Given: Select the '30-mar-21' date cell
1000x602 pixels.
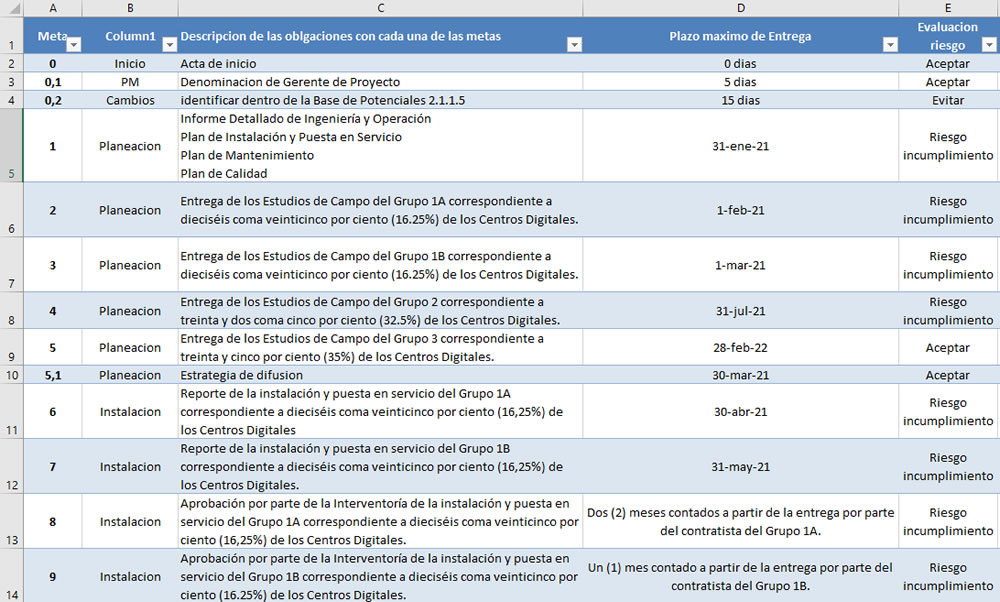Looking at the screenshot, I should pyautogui.click(x=740, y=375).
